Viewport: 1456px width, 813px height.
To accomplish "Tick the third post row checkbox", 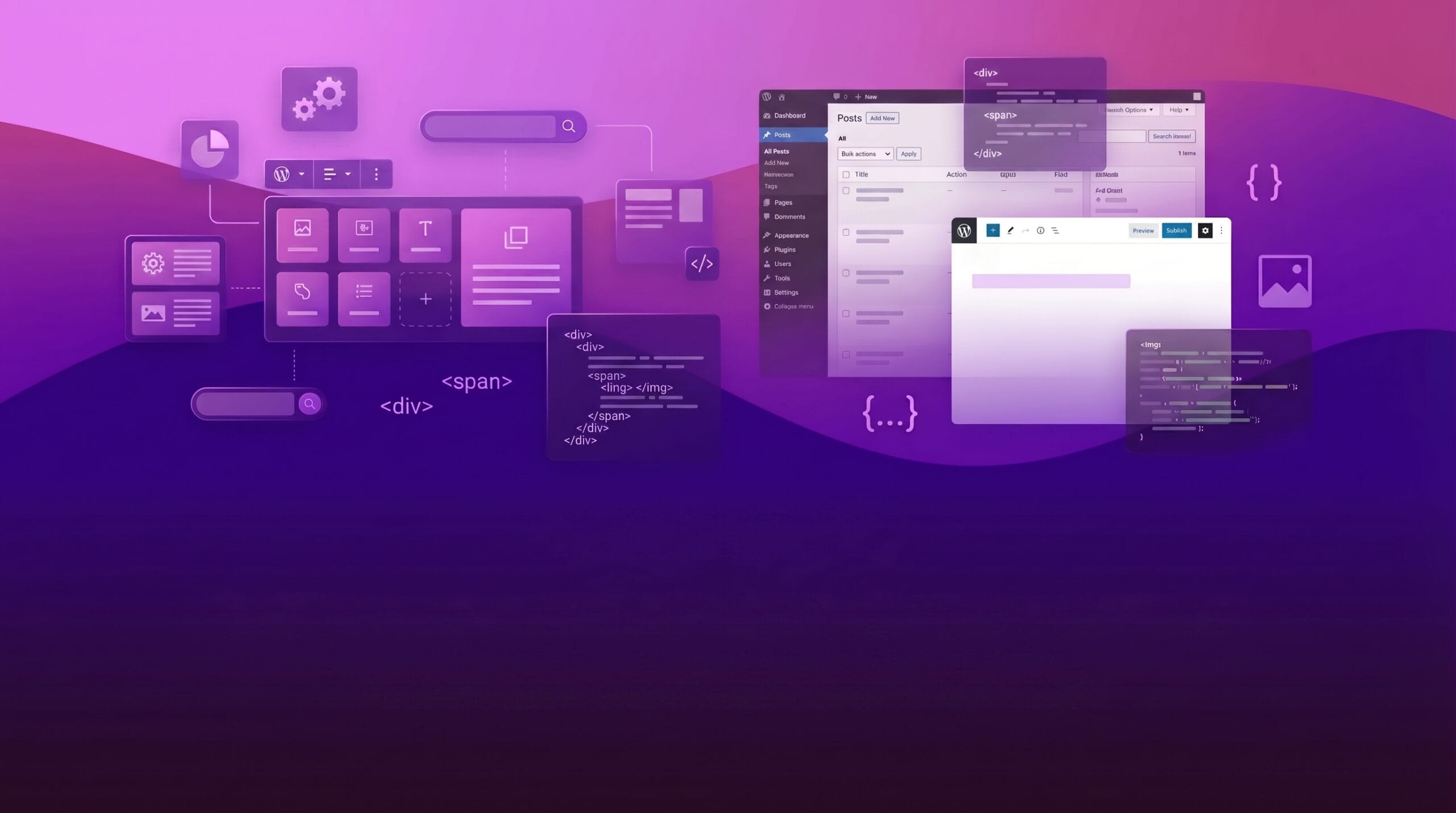I will (x=846, y=273).
